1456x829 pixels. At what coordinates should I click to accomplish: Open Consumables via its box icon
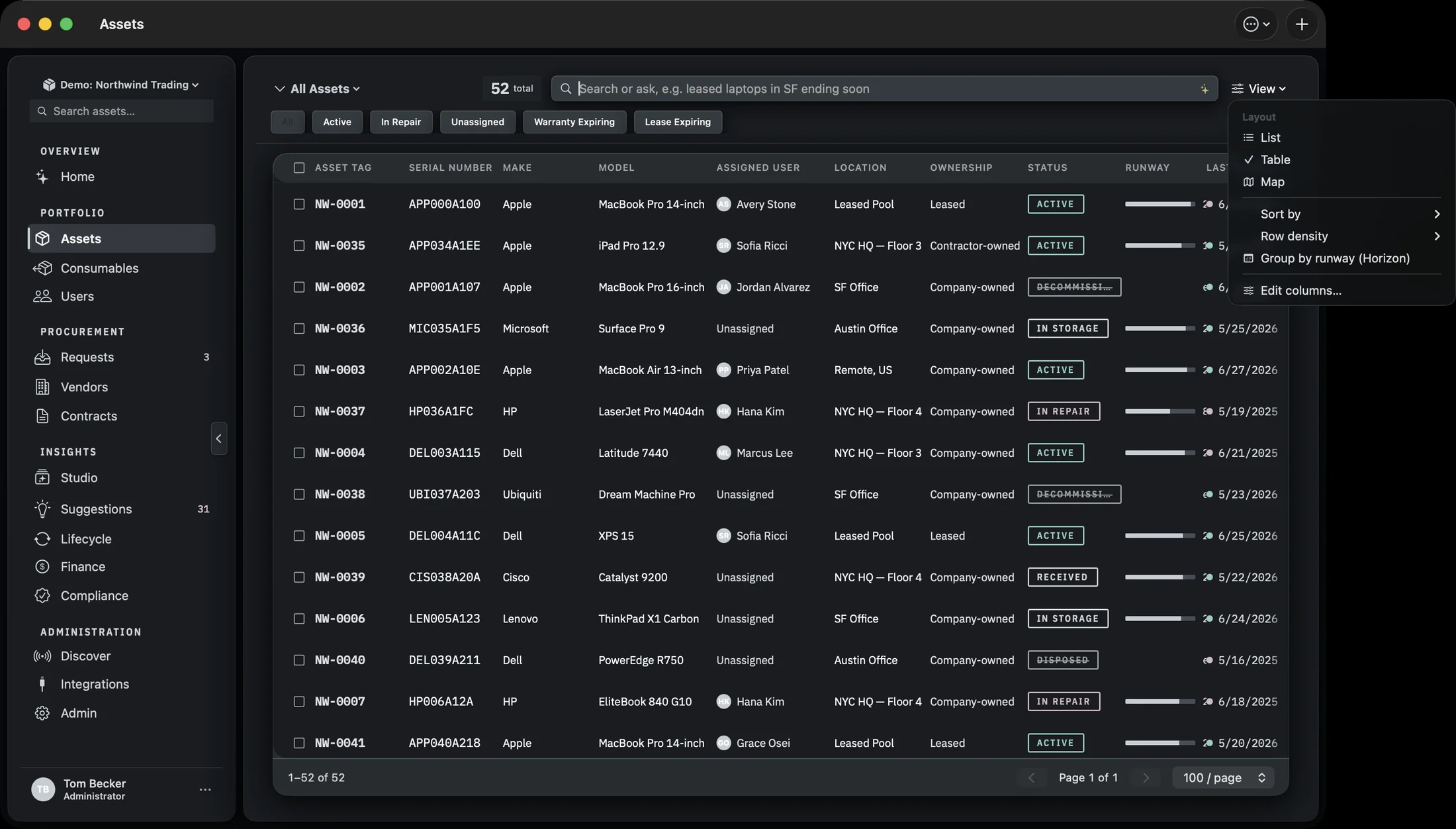[42, 268]
